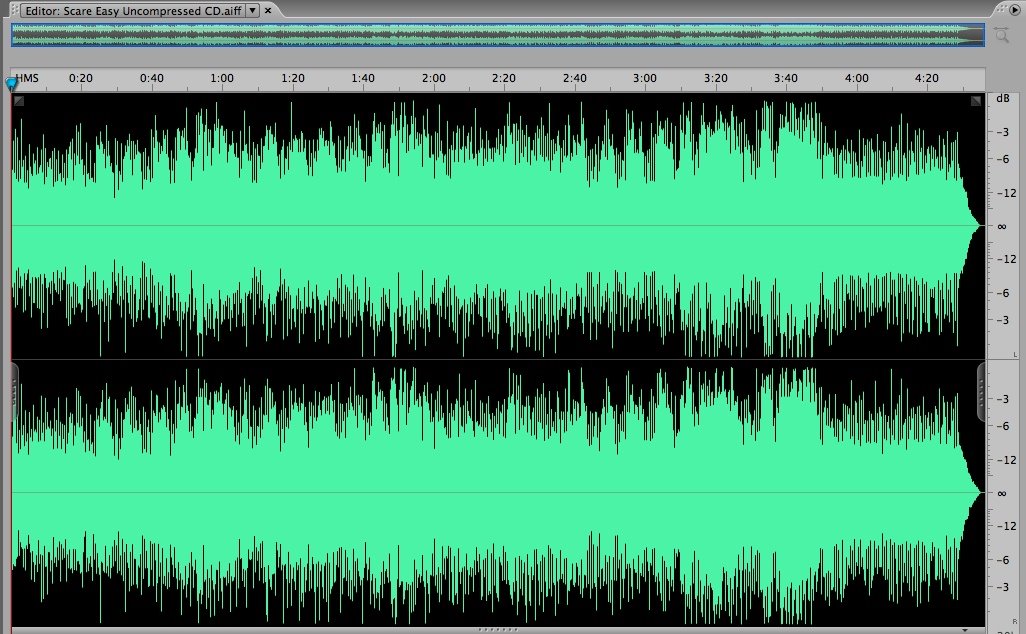
Task: Click the overview waveform navigator bar
Action: (x=498, y=35)
